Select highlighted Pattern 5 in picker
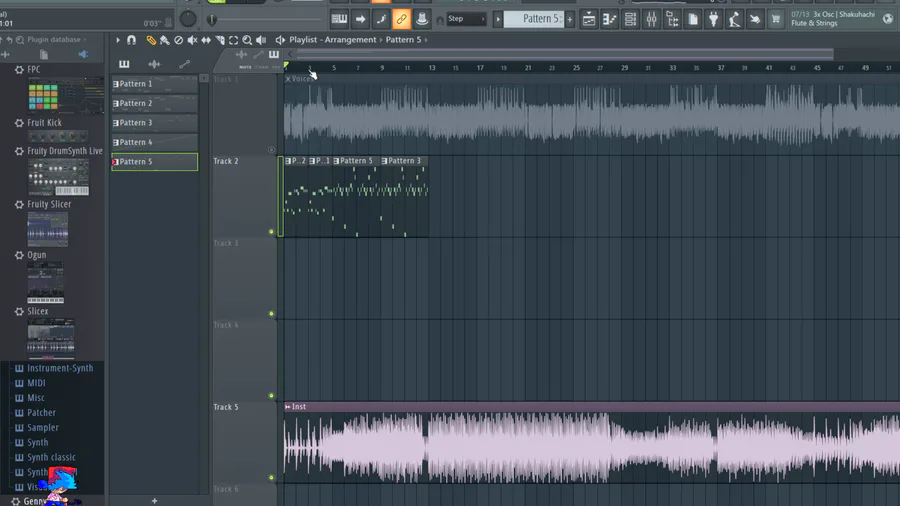 click(x=154, y=162)
